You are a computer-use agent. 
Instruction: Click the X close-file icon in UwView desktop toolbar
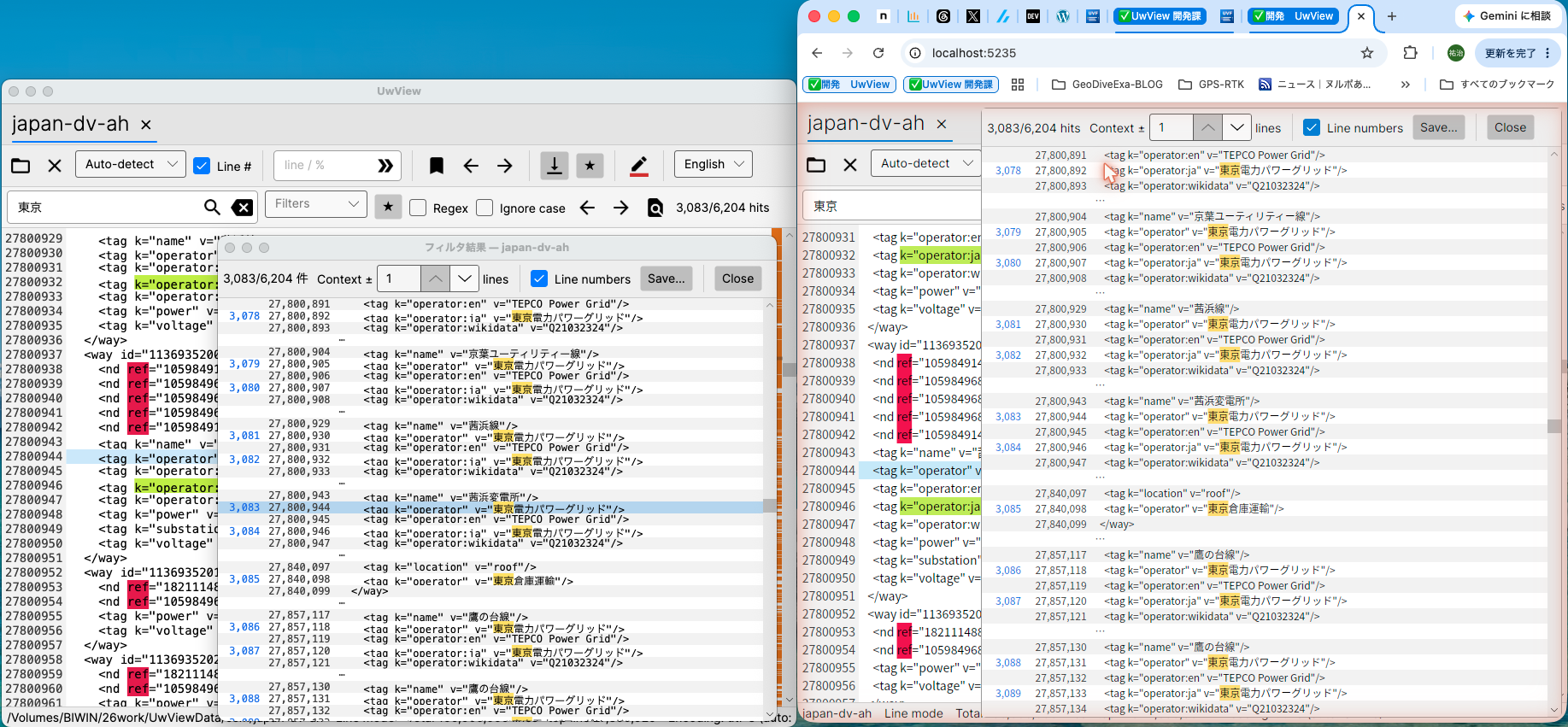[x=55, y=165]
